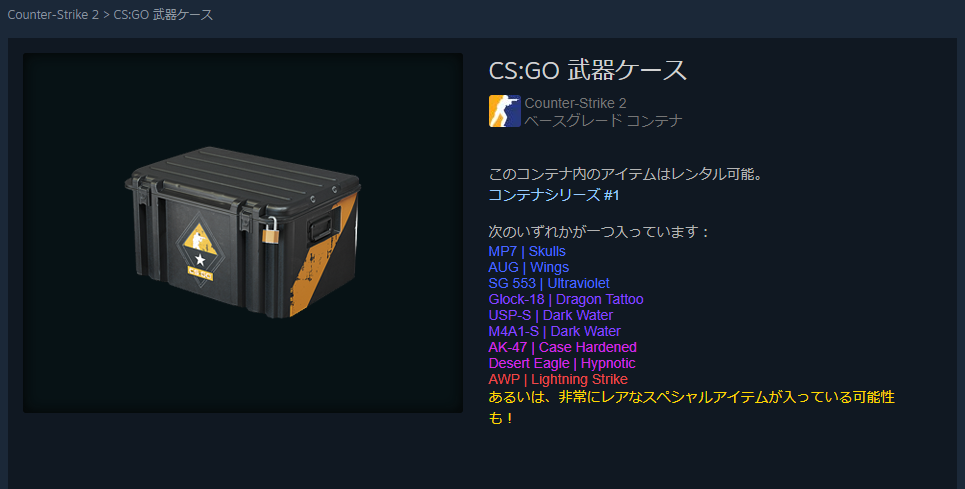Click the Counter-Strike 2 label beside the icon
The width and height of the screenshot is (965, 489).
[575, 103]
